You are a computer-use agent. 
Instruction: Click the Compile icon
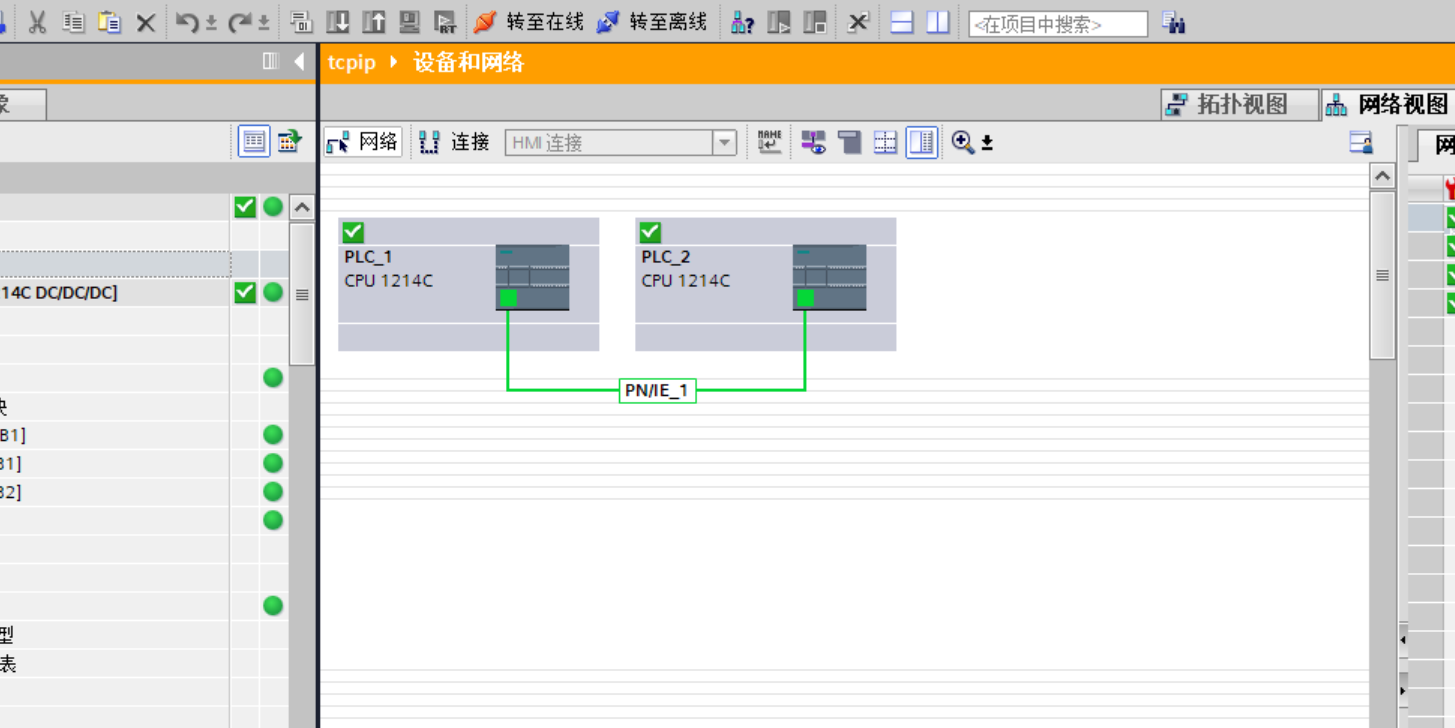coord(301,22)
